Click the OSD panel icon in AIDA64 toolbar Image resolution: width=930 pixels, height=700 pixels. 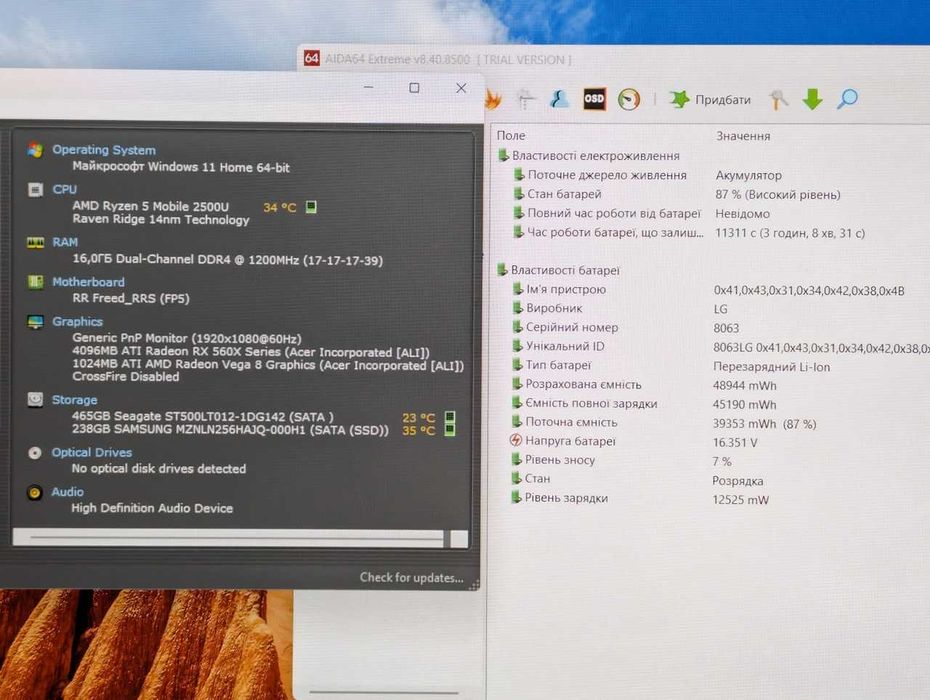tap(594, 99)
